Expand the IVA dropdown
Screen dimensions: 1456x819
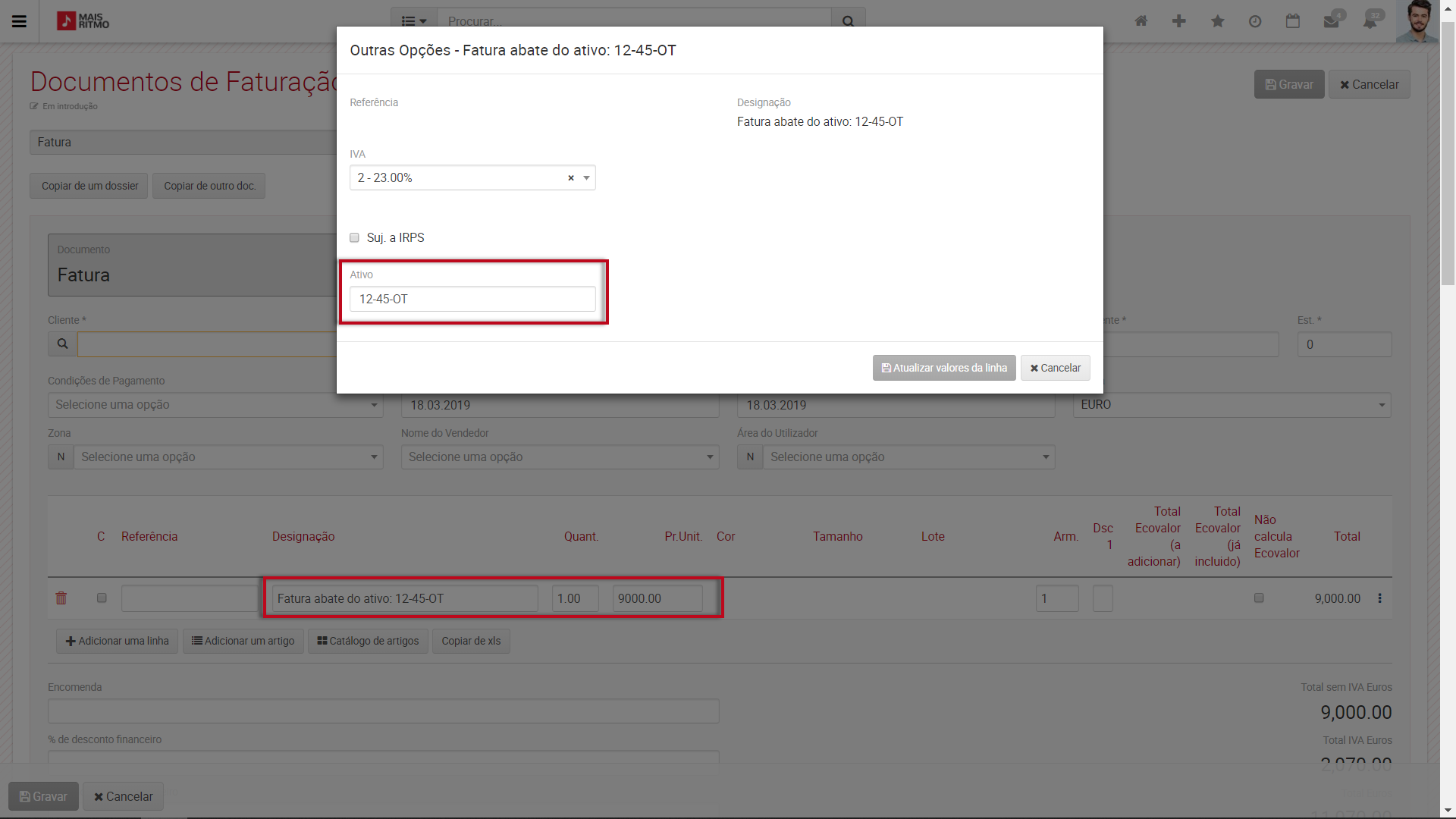586,178
